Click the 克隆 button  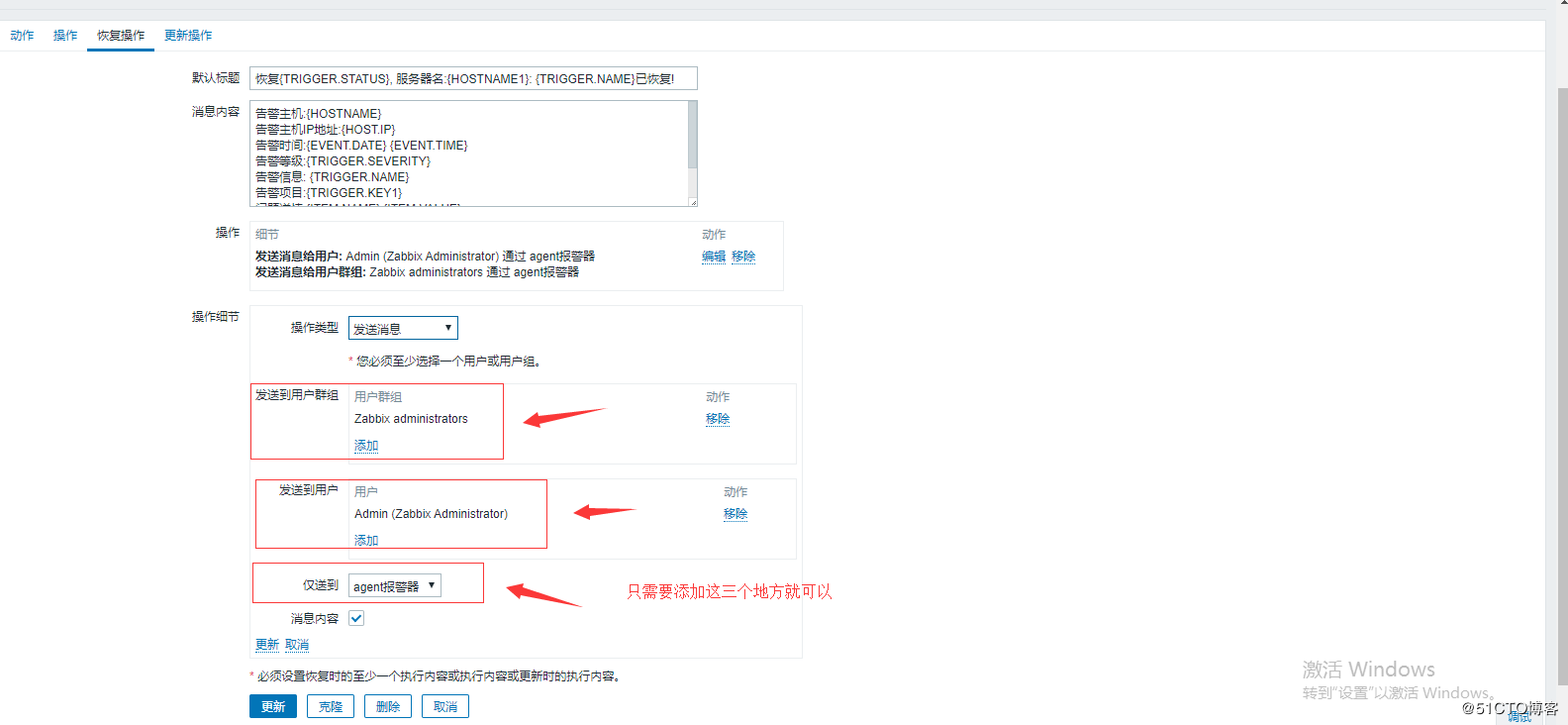331,706
